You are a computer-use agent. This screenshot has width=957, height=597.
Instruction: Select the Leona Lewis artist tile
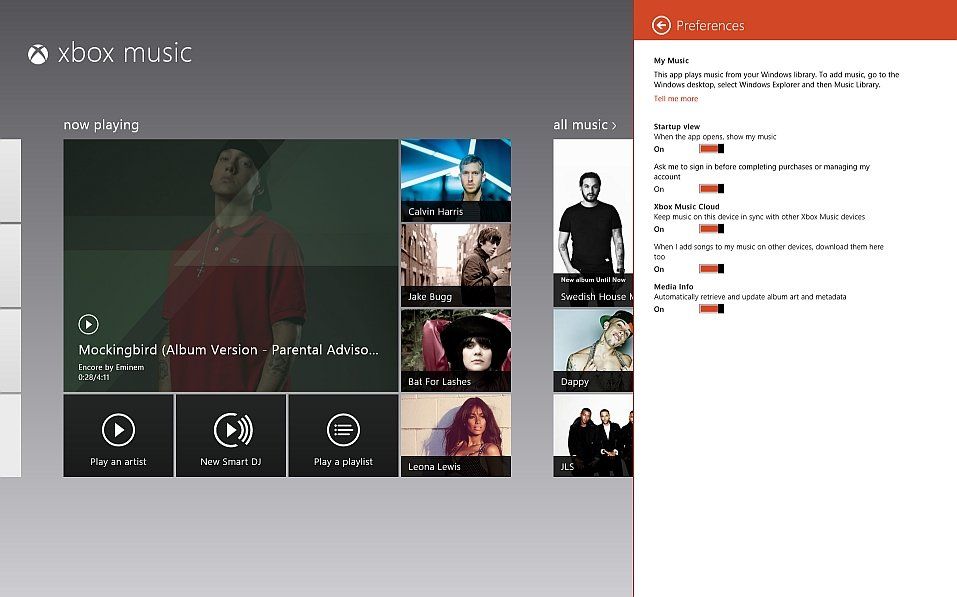coord(455,434)
